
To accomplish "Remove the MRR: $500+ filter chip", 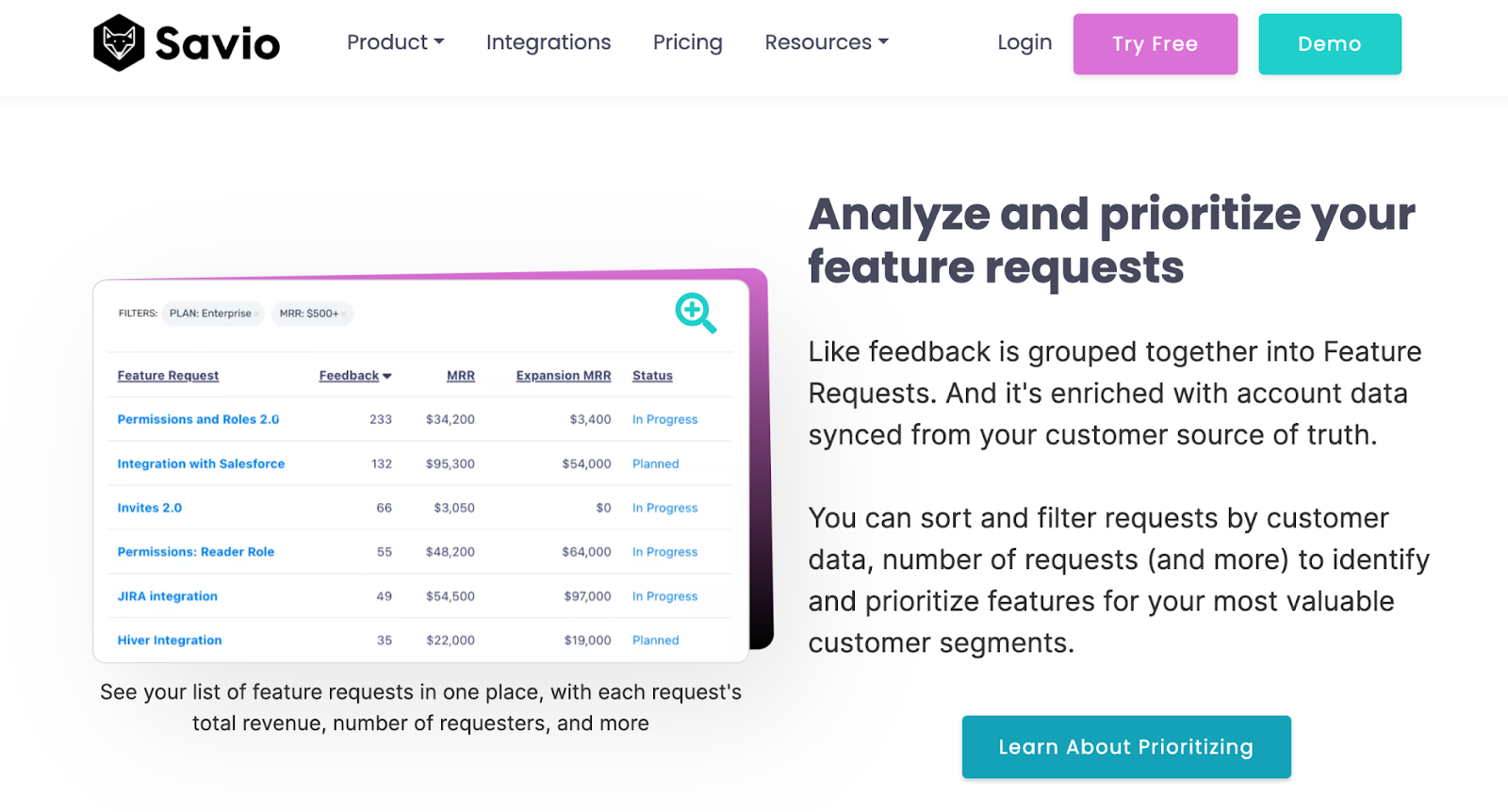I will point(343,314).
